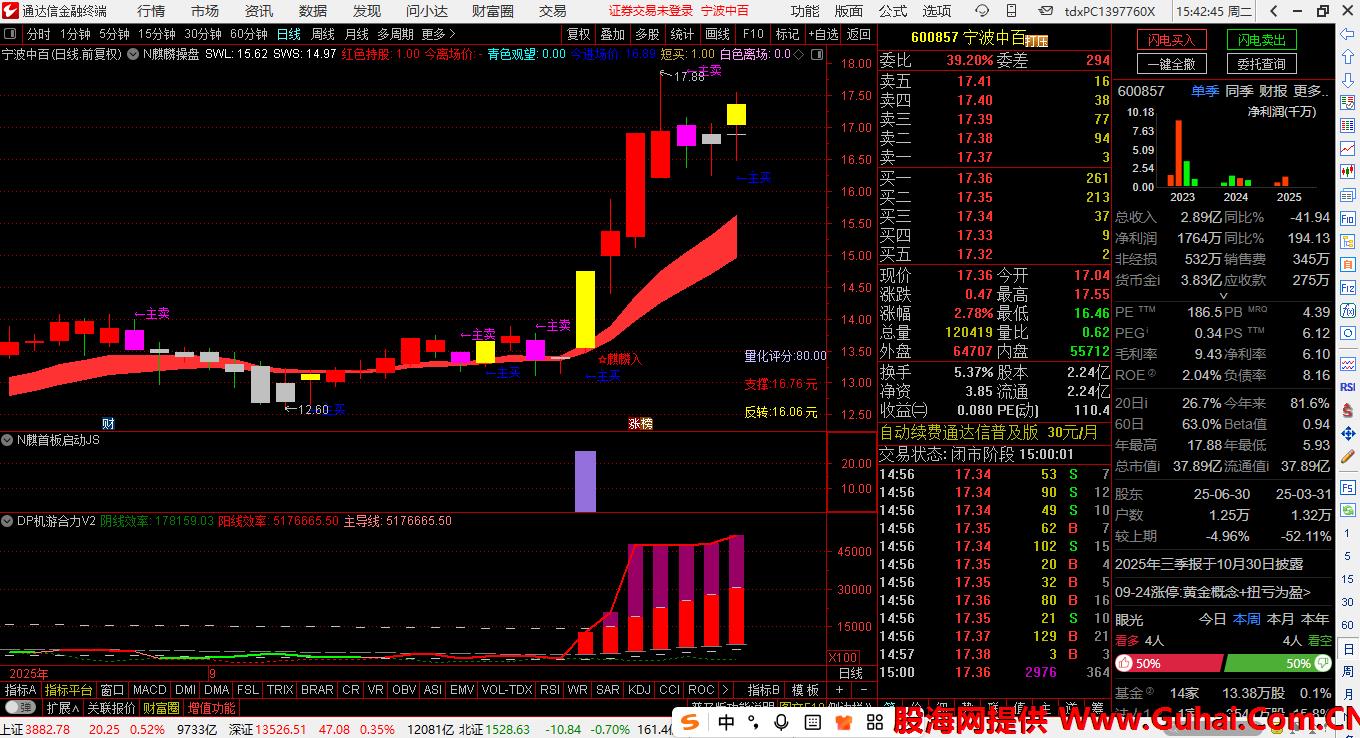Click the panel layout icon left of 分时
Image resolution: width=1360 pixels, height=738 pixels.
tap(10, 34)
